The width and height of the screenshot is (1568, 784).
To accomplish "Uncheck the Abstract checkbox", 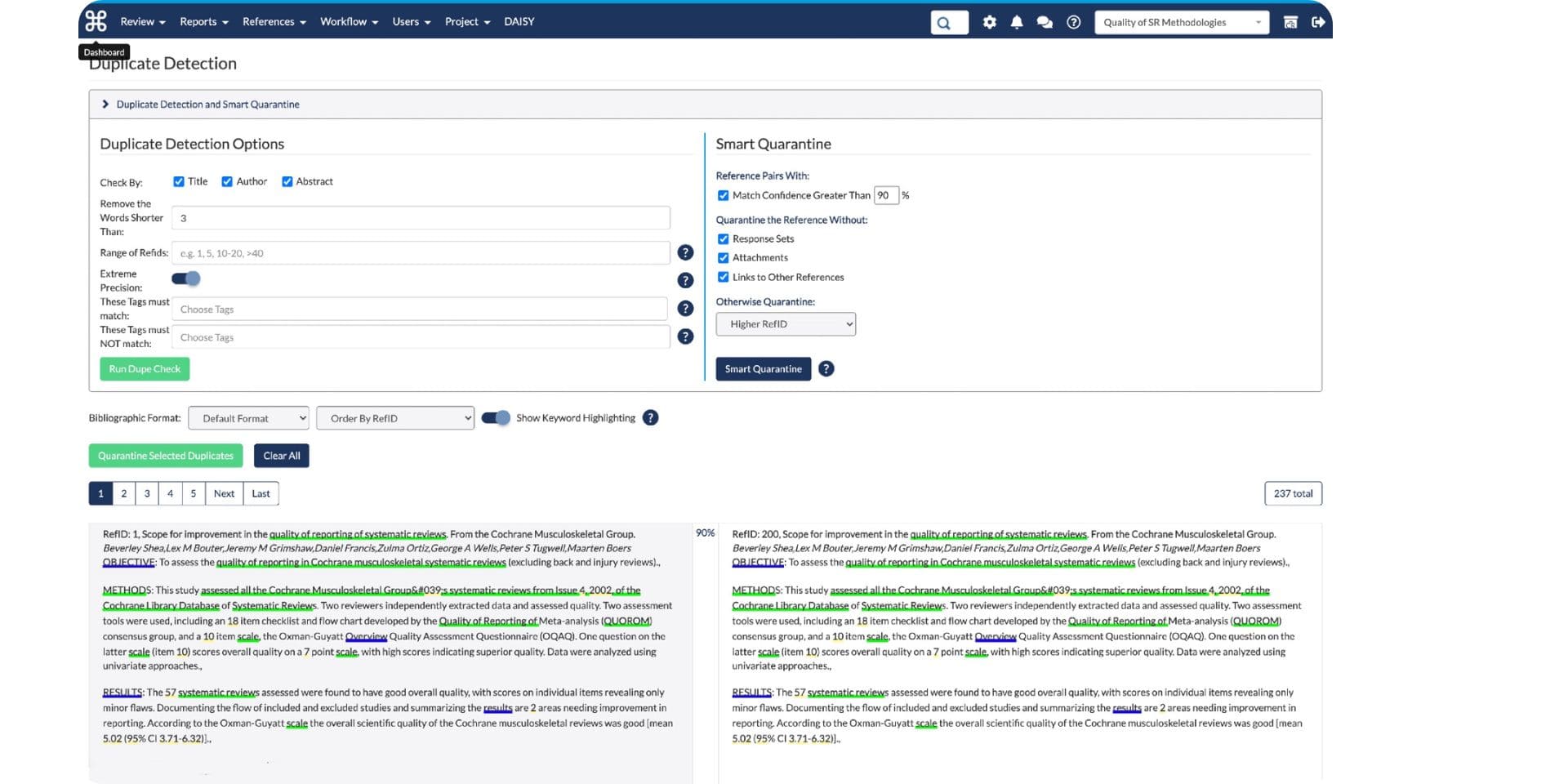I will point(287,181).
